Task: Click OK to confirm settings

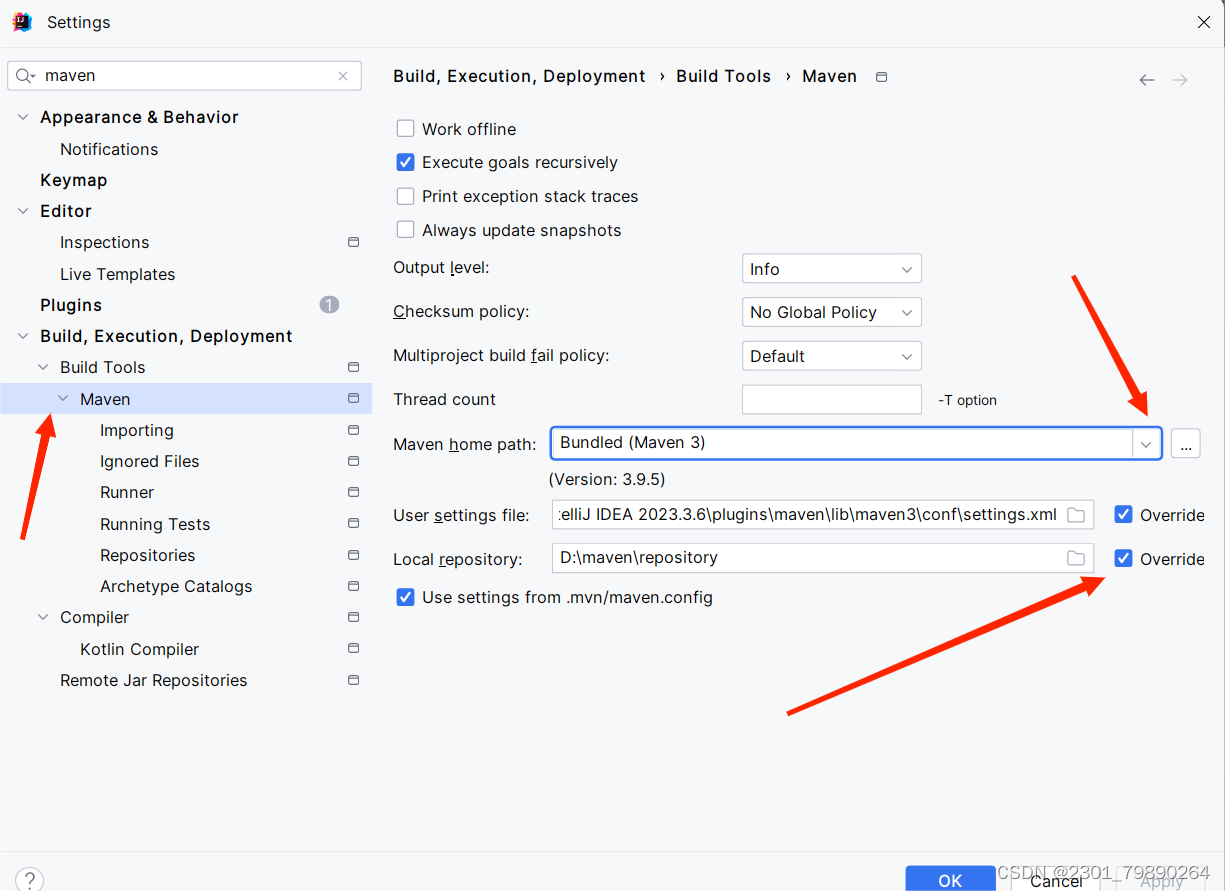Action: pyautogui.click(x=950, y=879)
